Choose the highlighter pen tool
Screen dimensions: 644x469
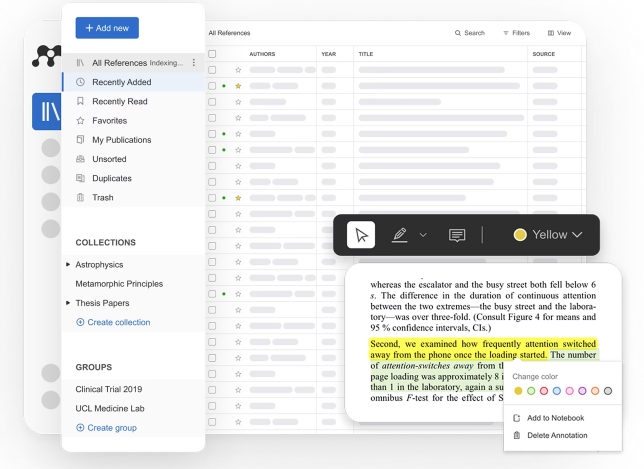tap(400, 235)
